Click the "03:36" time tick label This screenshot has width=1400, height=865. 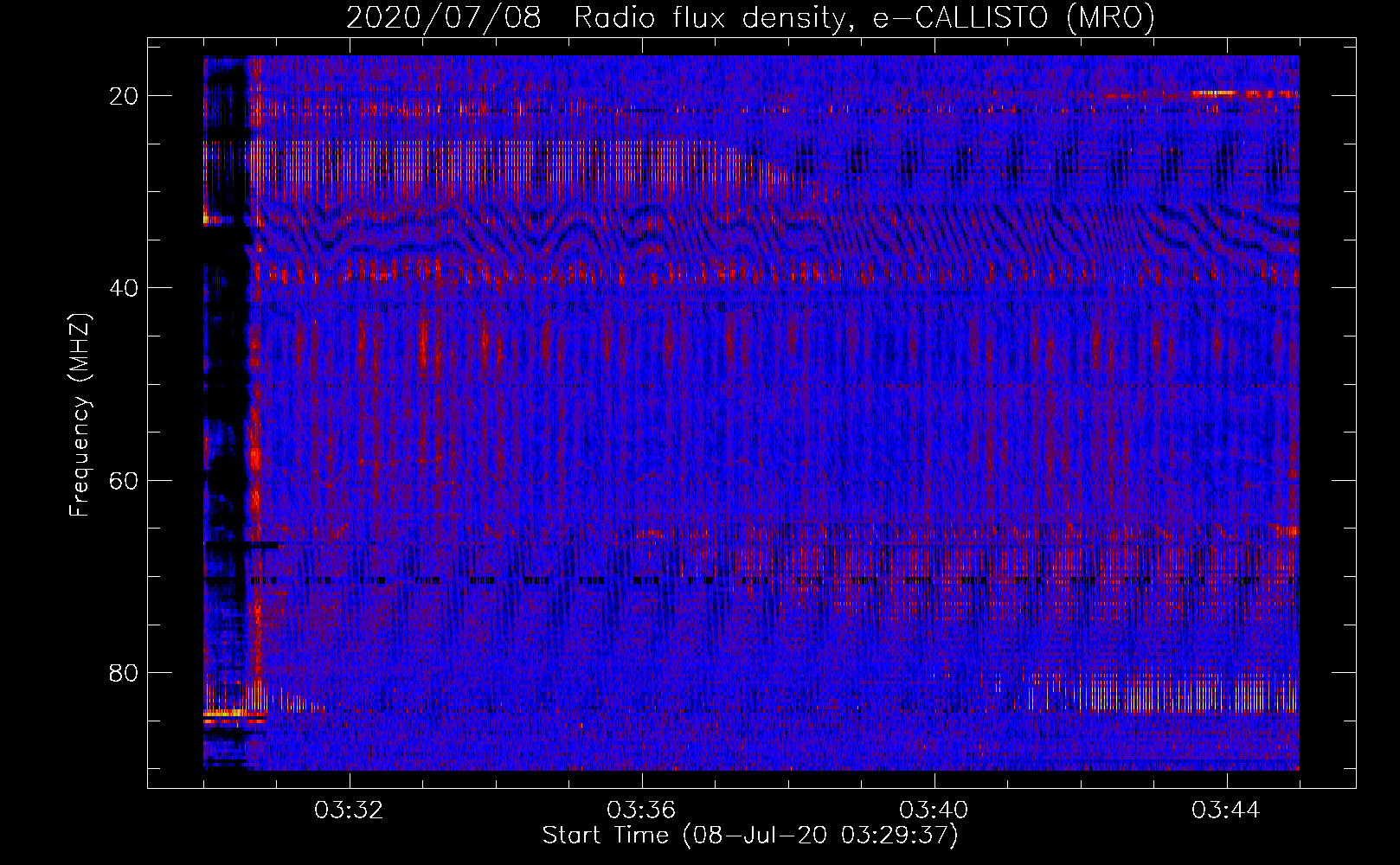(x=641, y=811)
